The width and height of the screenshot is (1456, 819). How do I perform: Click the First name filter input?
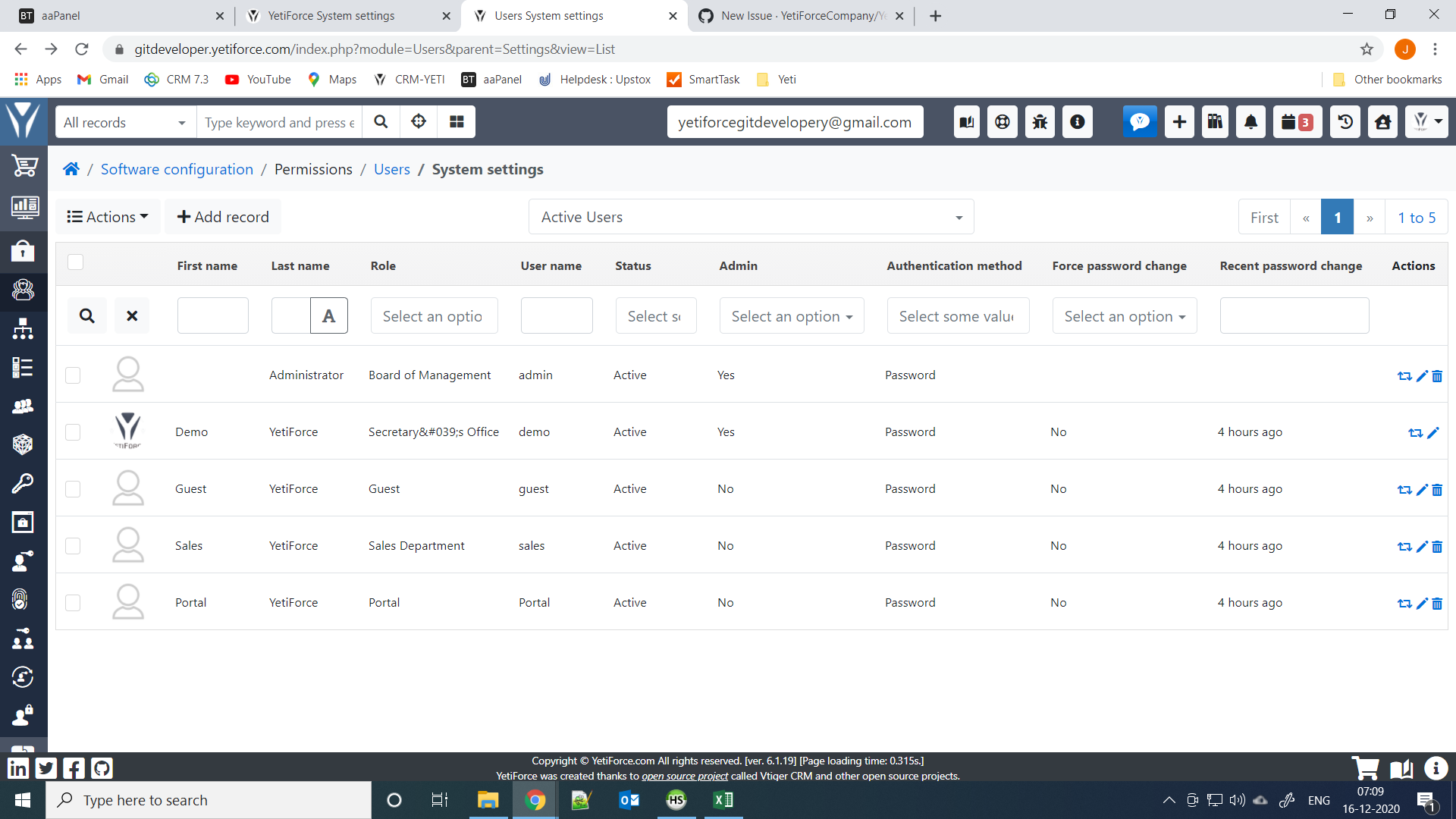pos(213,315)
